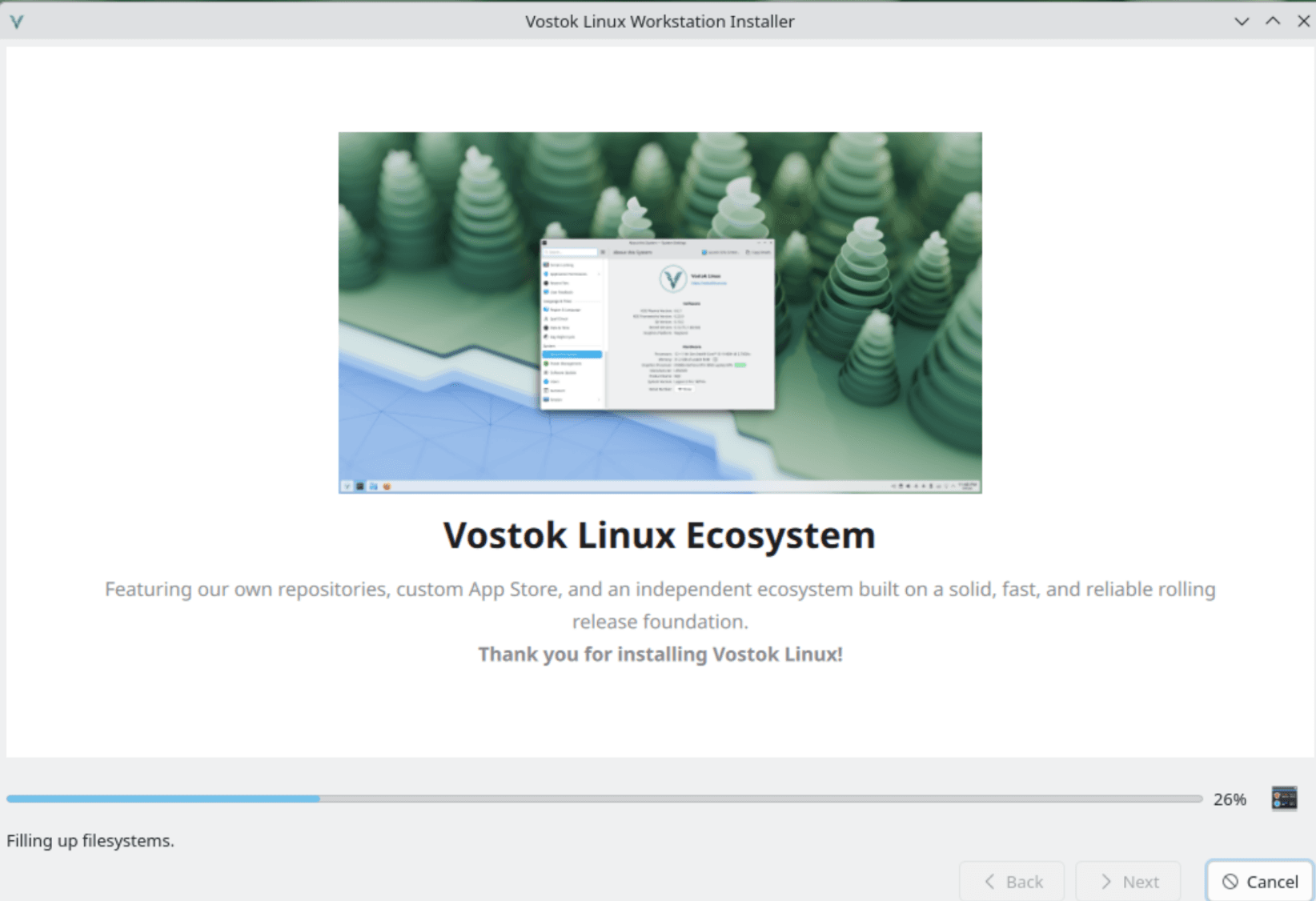Screen dimensions: 1316x901
Task: Click the disabled Next button
Action: tap(1128, 881)
